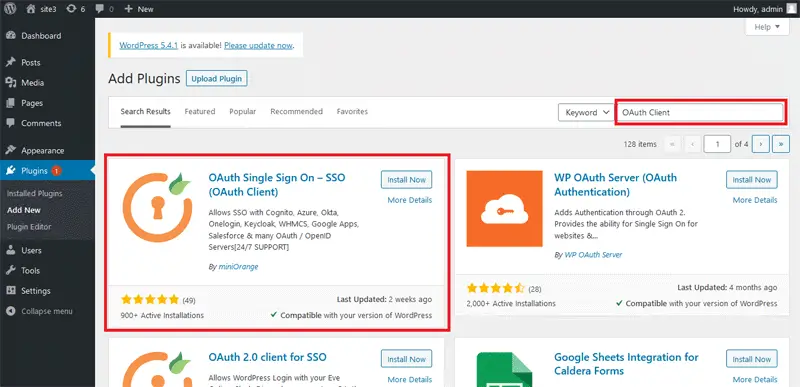
Task: Open OAuth 2.0 client for SSO title
Action: (267, 357)
